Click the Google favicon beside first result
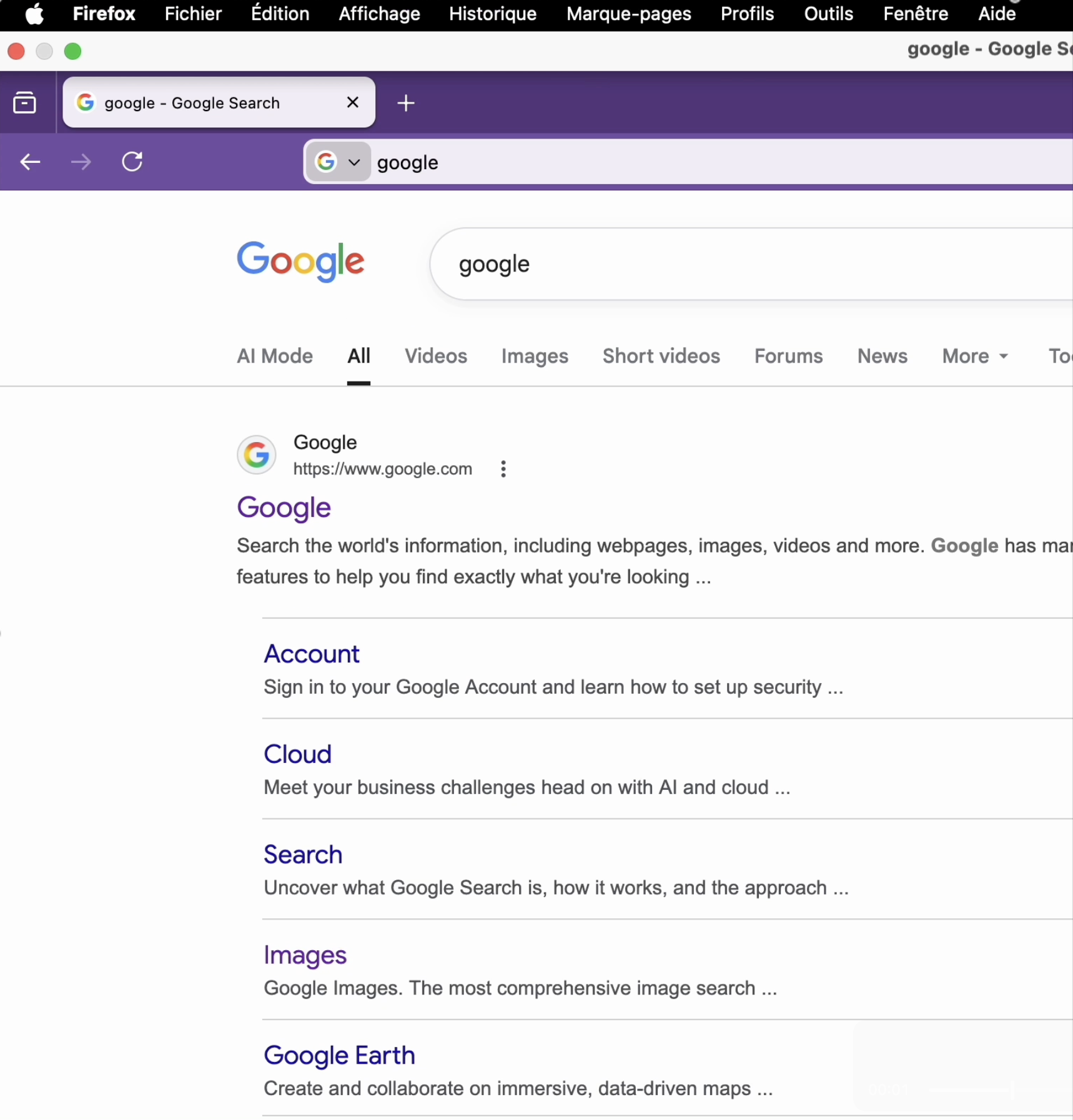Image resolution: width=1073 pixels, height=1120 pixels. click(256, 455)
